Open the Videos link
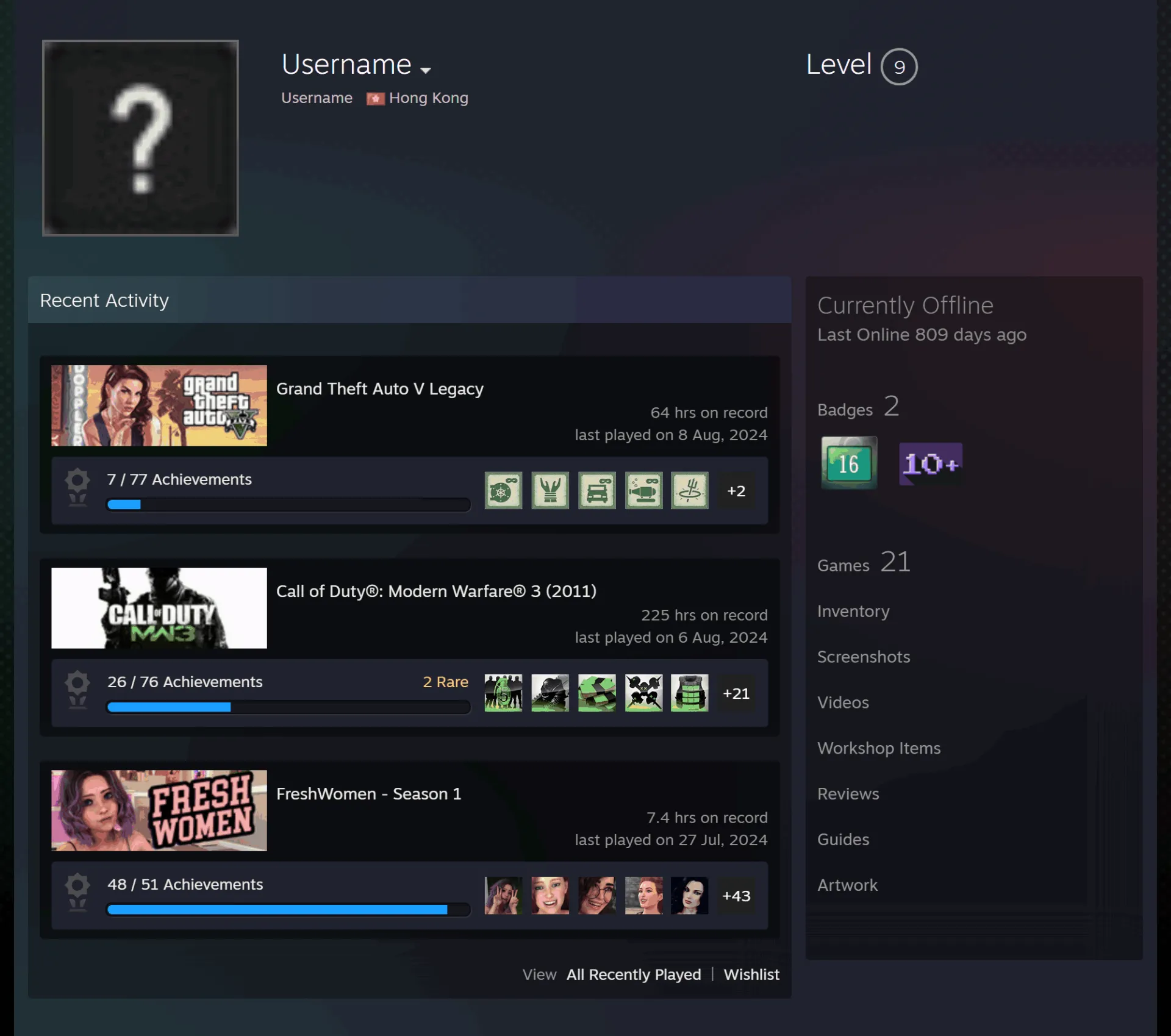The width and height of the screenshot is (1171, 1036). [x=843, y=702]
